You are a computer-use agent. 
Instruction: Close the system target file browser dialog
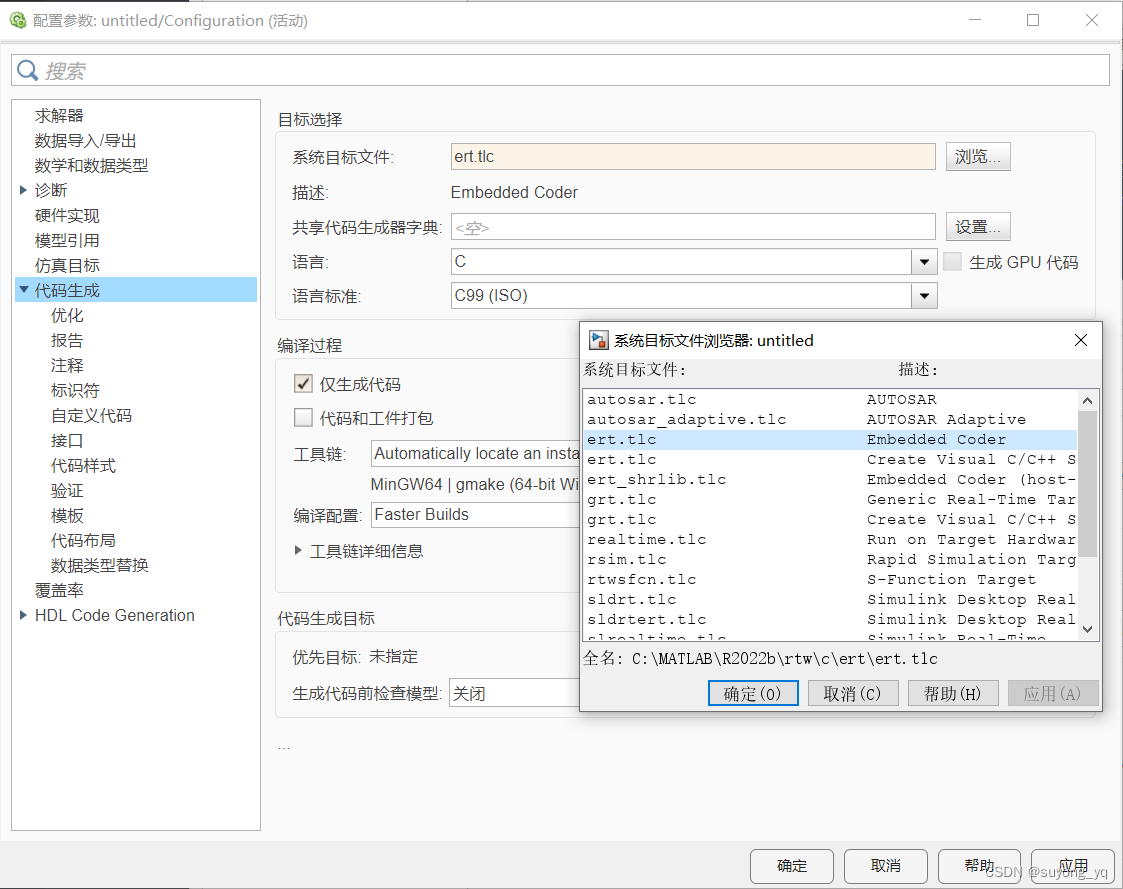(x=1081, y=340)
